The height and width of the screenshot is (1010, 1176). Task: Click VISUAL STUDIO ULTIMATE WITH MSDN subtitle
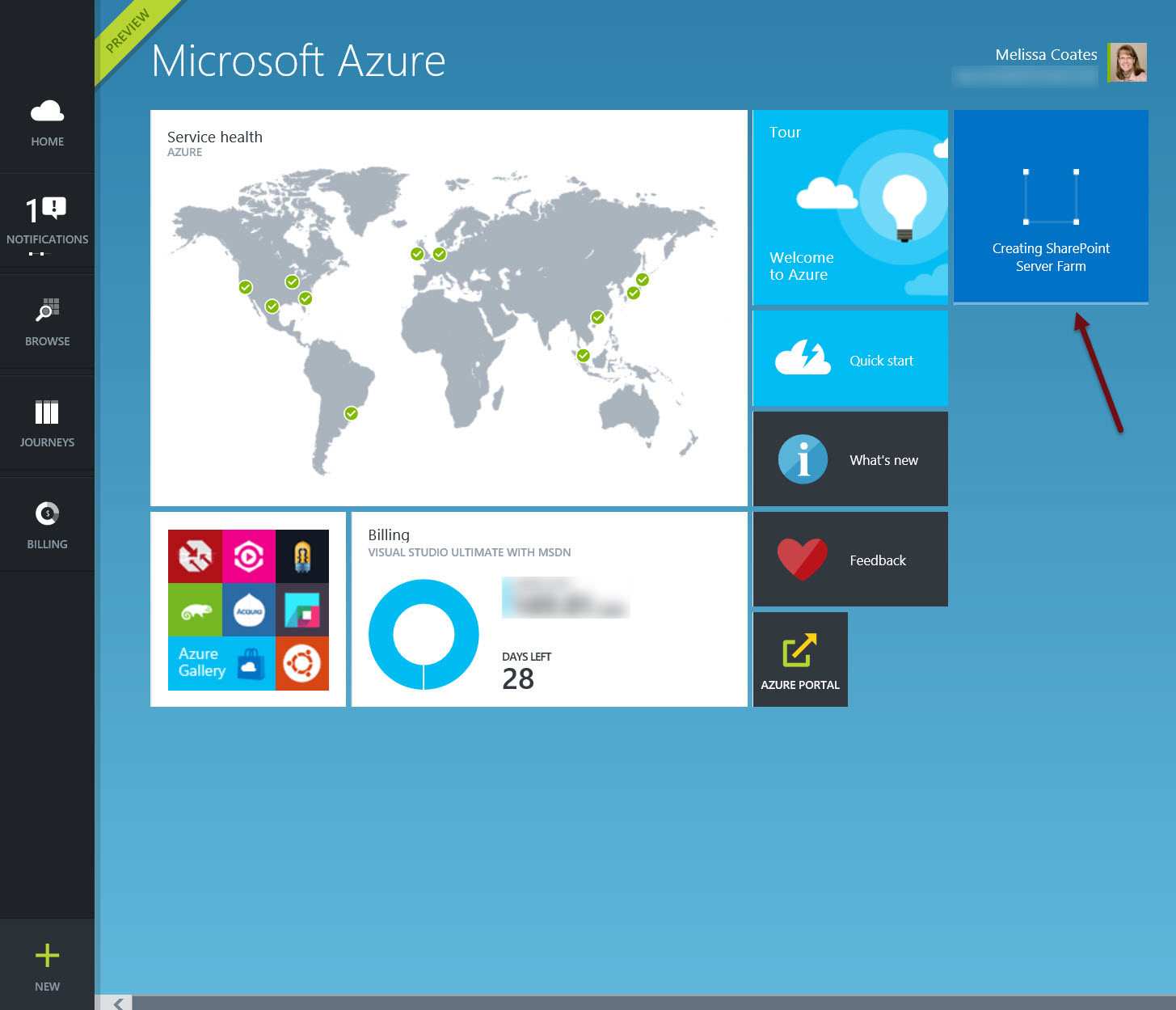(470, 552)
